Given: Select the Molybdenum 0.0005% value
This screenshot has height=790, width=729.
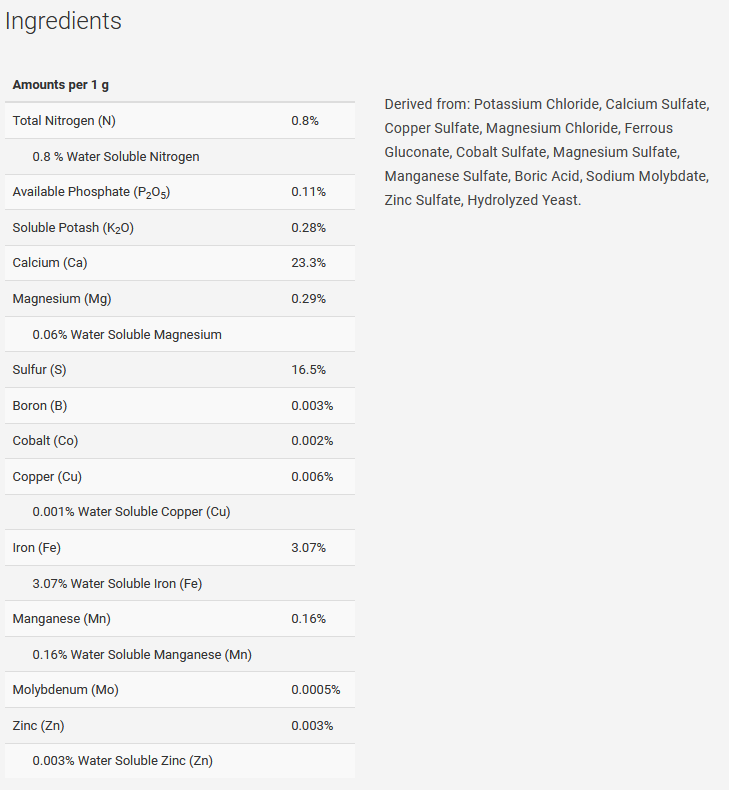Looking at the screenshot, I should point(315,690).
